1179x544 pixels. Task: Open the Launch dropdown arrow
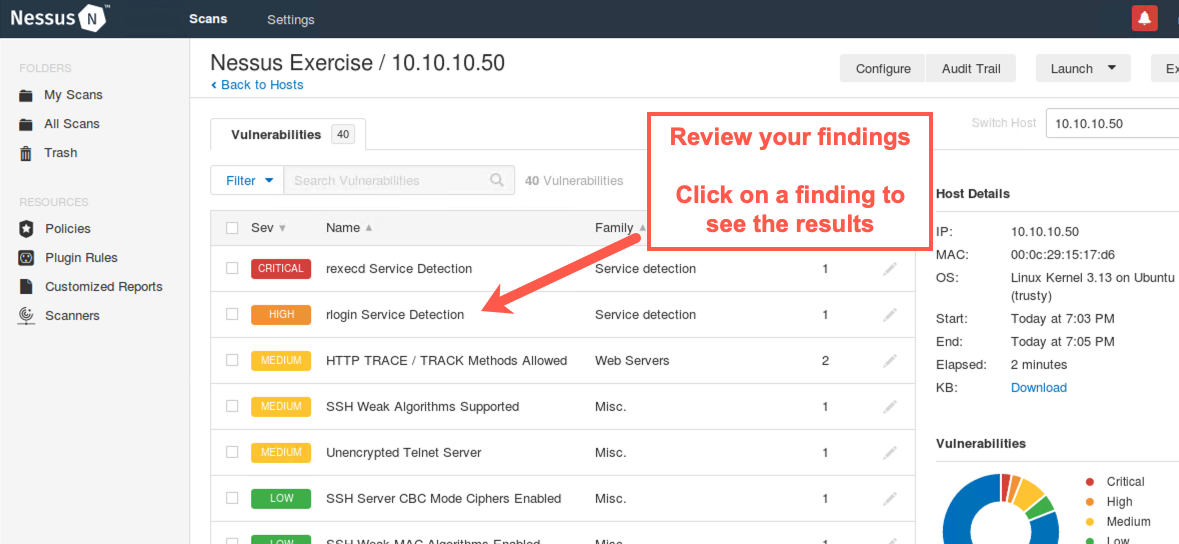tap(1111, 68)
